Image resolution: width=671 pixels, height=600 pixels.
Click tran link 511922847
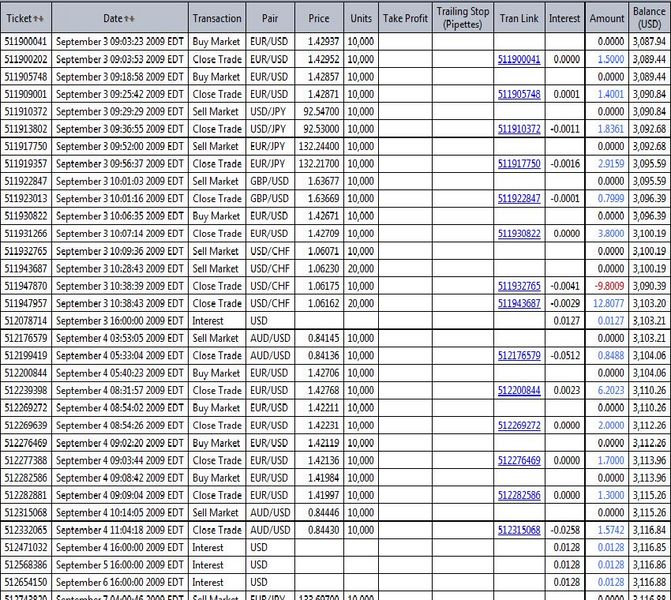click(x=519, y=198)
